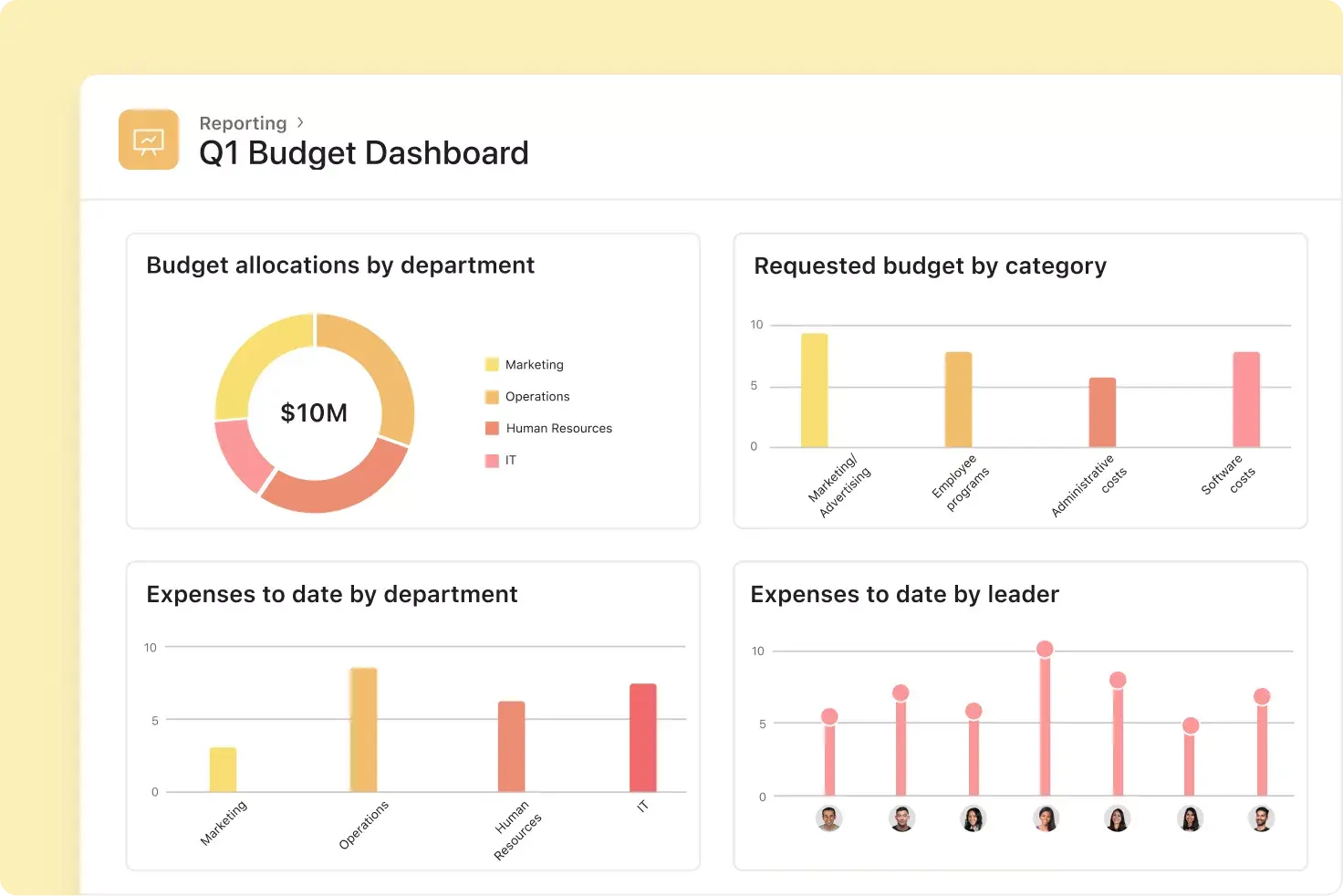
Task: Click the Operations legend swatch
Action: pos(492,397)
